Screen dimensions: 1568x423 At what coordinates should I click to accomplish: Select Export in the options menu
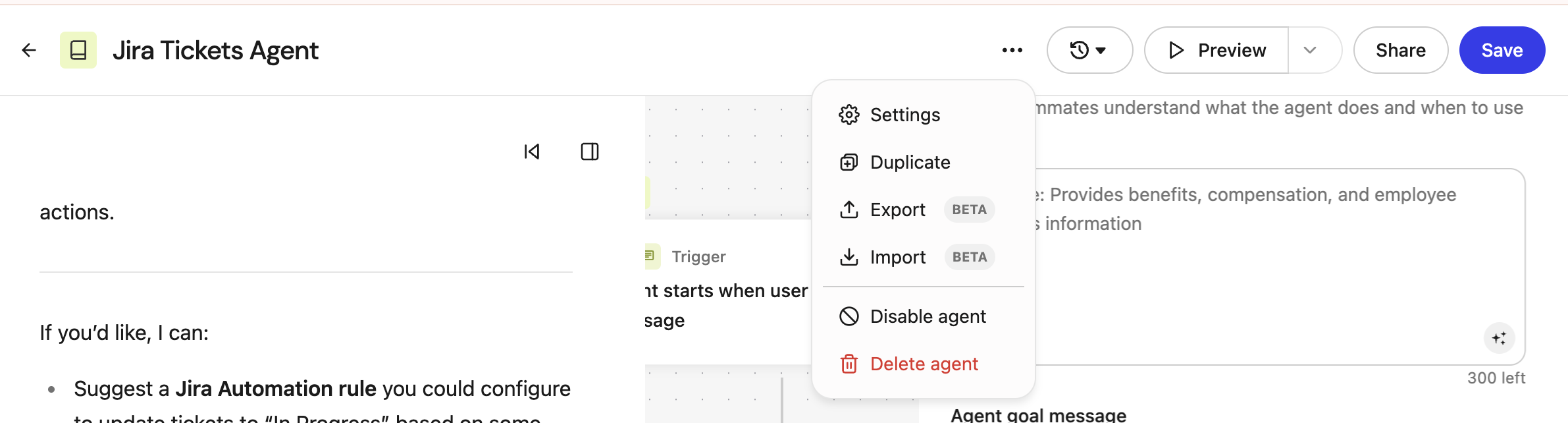(x=897, y=210)
